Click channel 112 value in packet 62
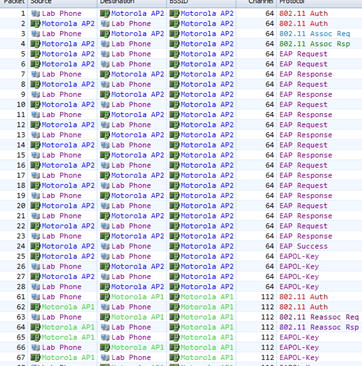362x366 pixels. pos(268,307)
